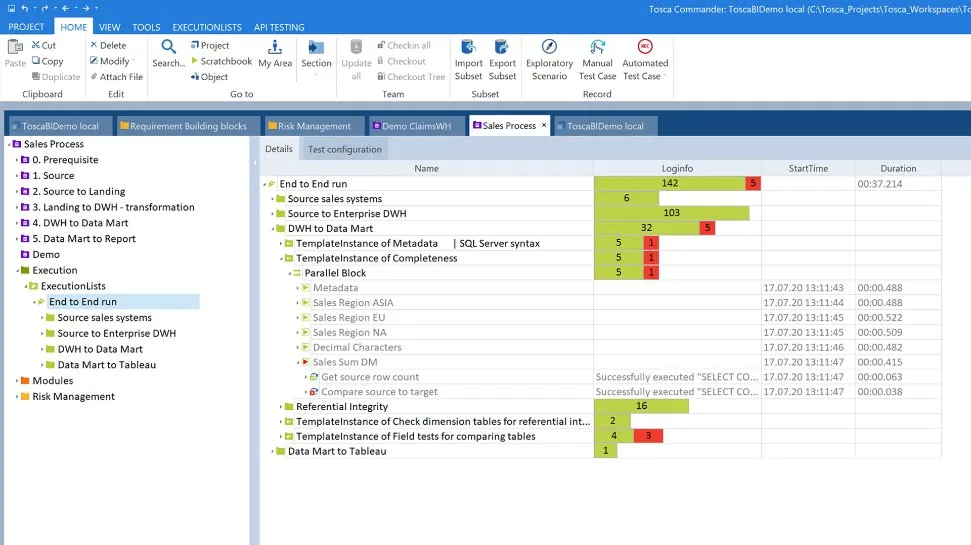Image resolution: width=971 pixels, height=545 pixels.
Task: Close the Sales Process tab
Action: coord(544,126)
